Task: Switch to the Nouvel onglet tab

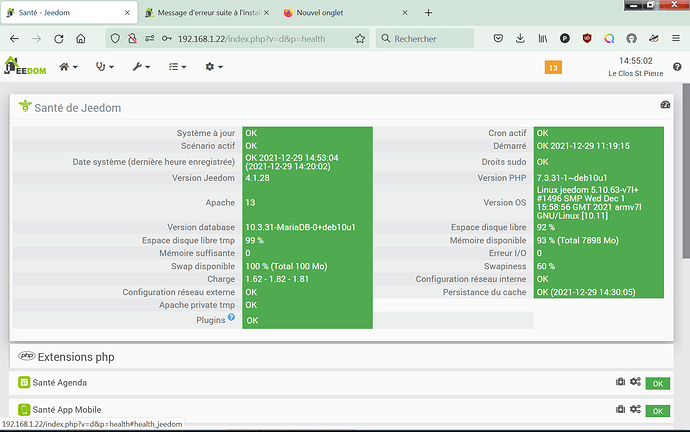Action: click(x=345, y=13)
